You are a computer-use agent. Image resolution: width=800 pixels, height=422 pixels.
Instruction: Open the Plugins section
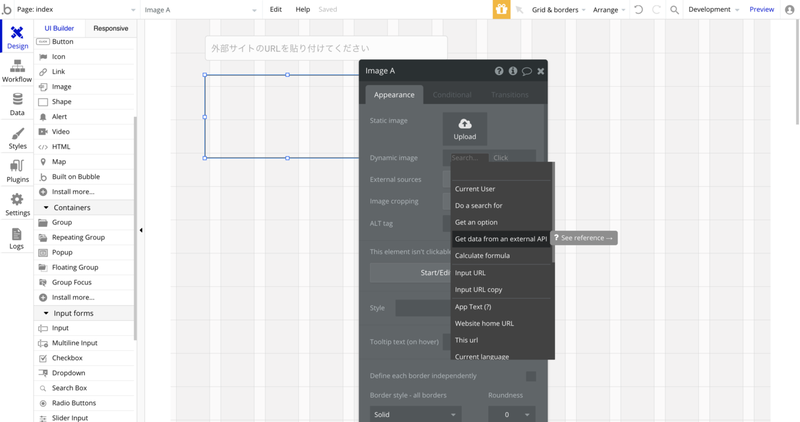(x=17, y=171)
